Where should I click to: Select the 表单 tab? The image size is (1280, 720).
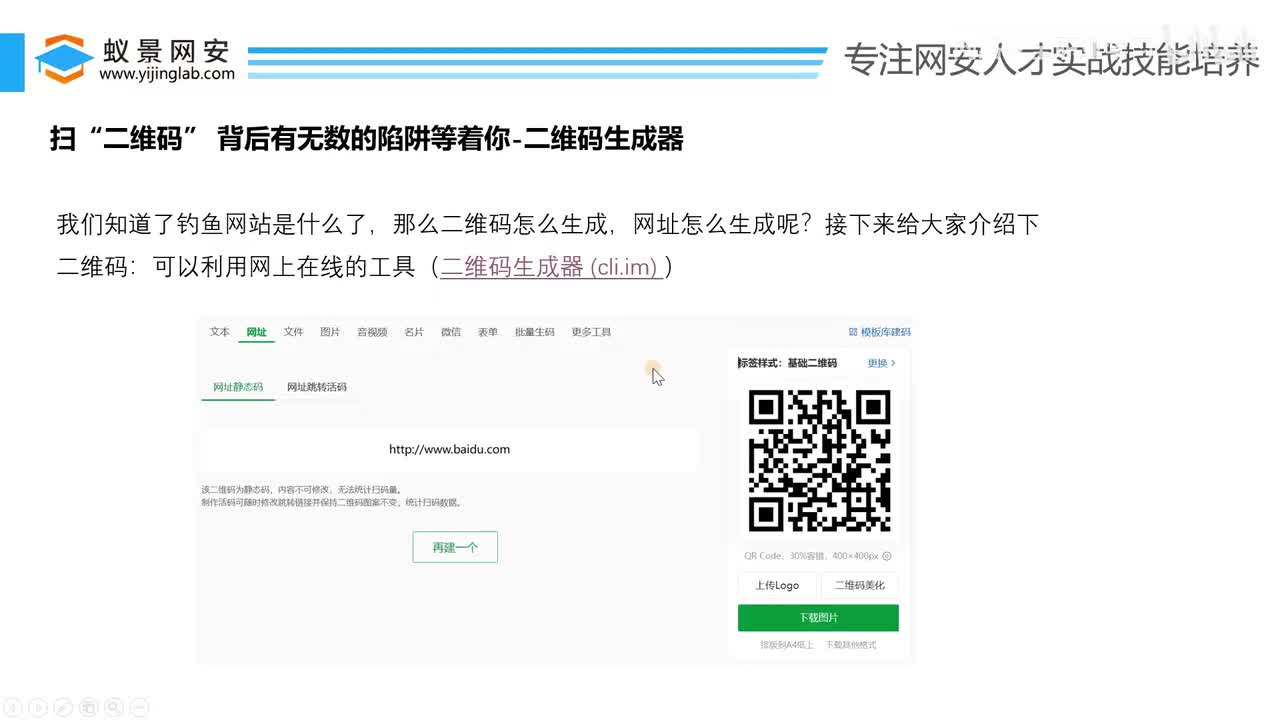click(488, 332)
